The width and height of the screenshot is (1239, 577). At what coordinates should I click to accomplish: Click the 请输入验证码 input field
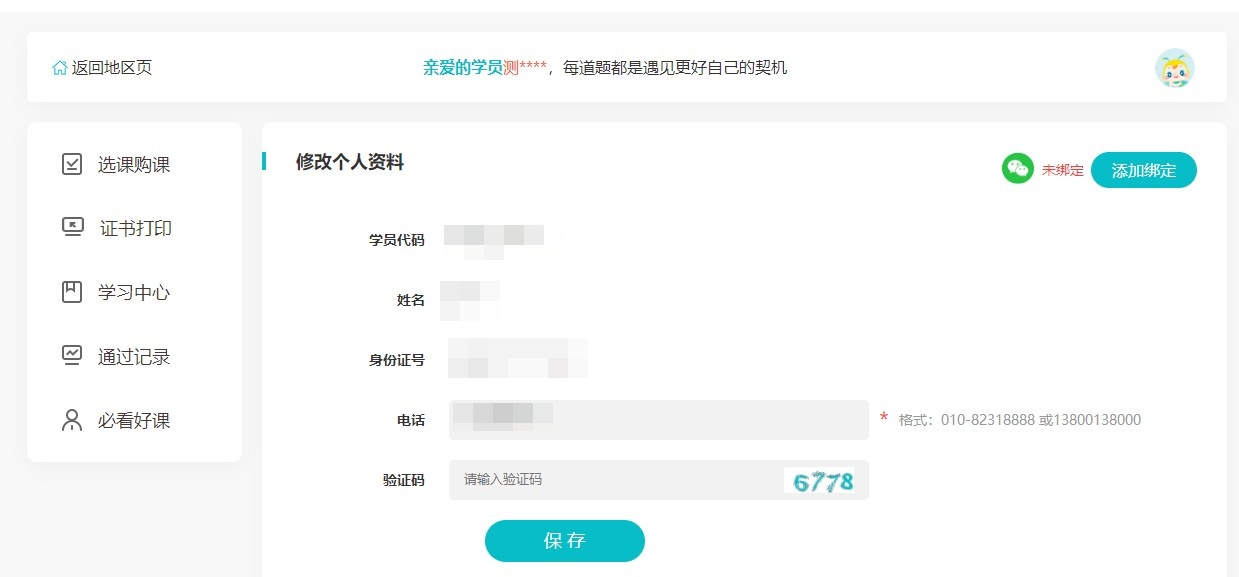click(x=600, y=480)
